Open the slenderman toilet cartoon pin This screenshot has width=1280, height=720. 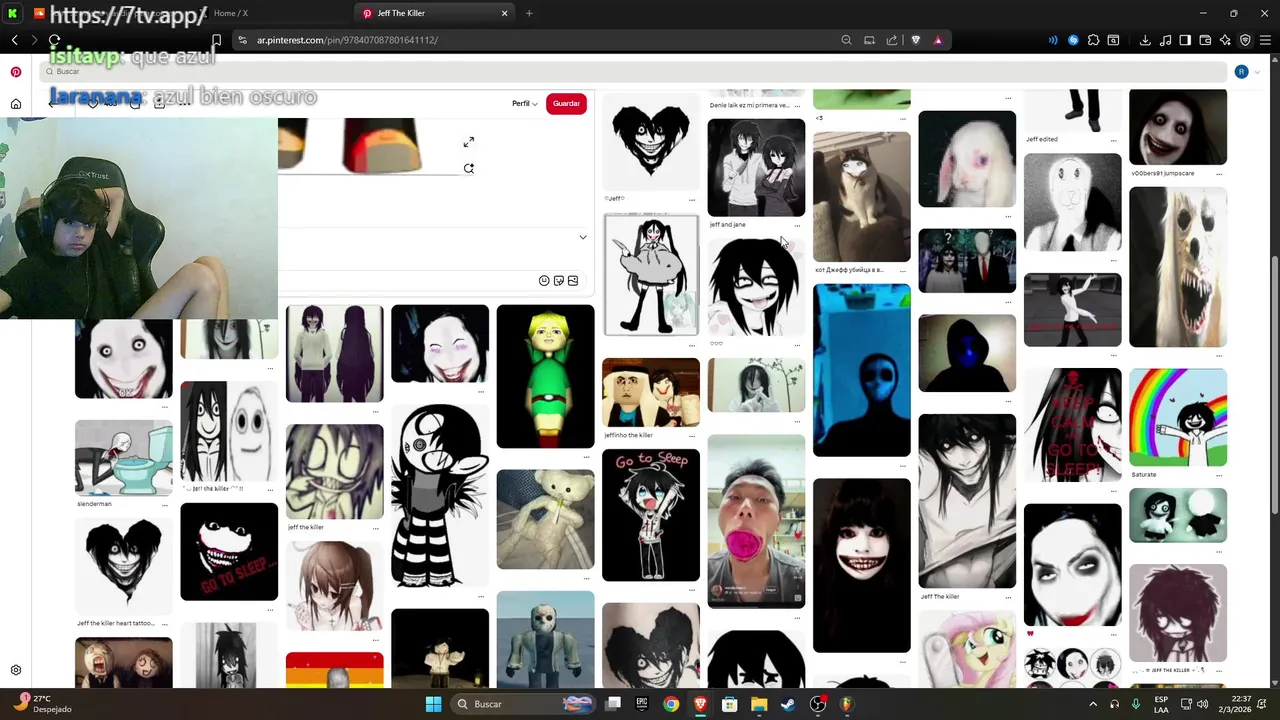click(x=123, y=457)
